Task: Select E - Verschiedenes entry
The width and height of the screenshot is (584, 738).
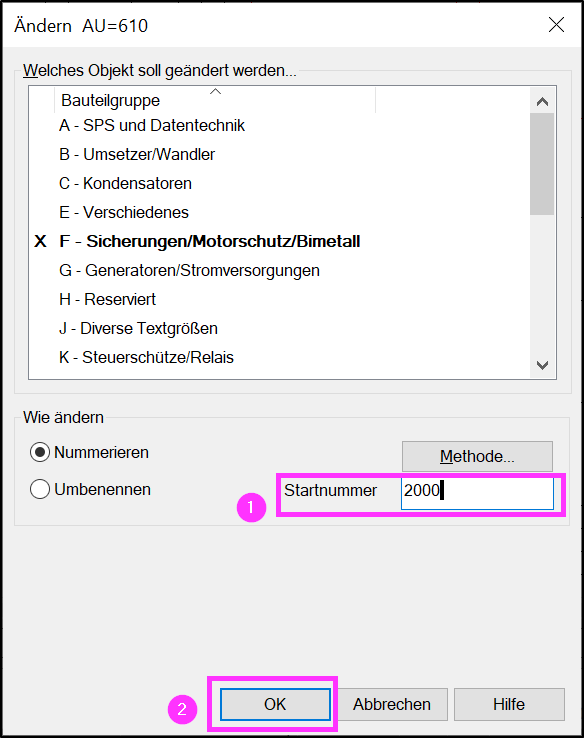Action: [x=124, y=212]
